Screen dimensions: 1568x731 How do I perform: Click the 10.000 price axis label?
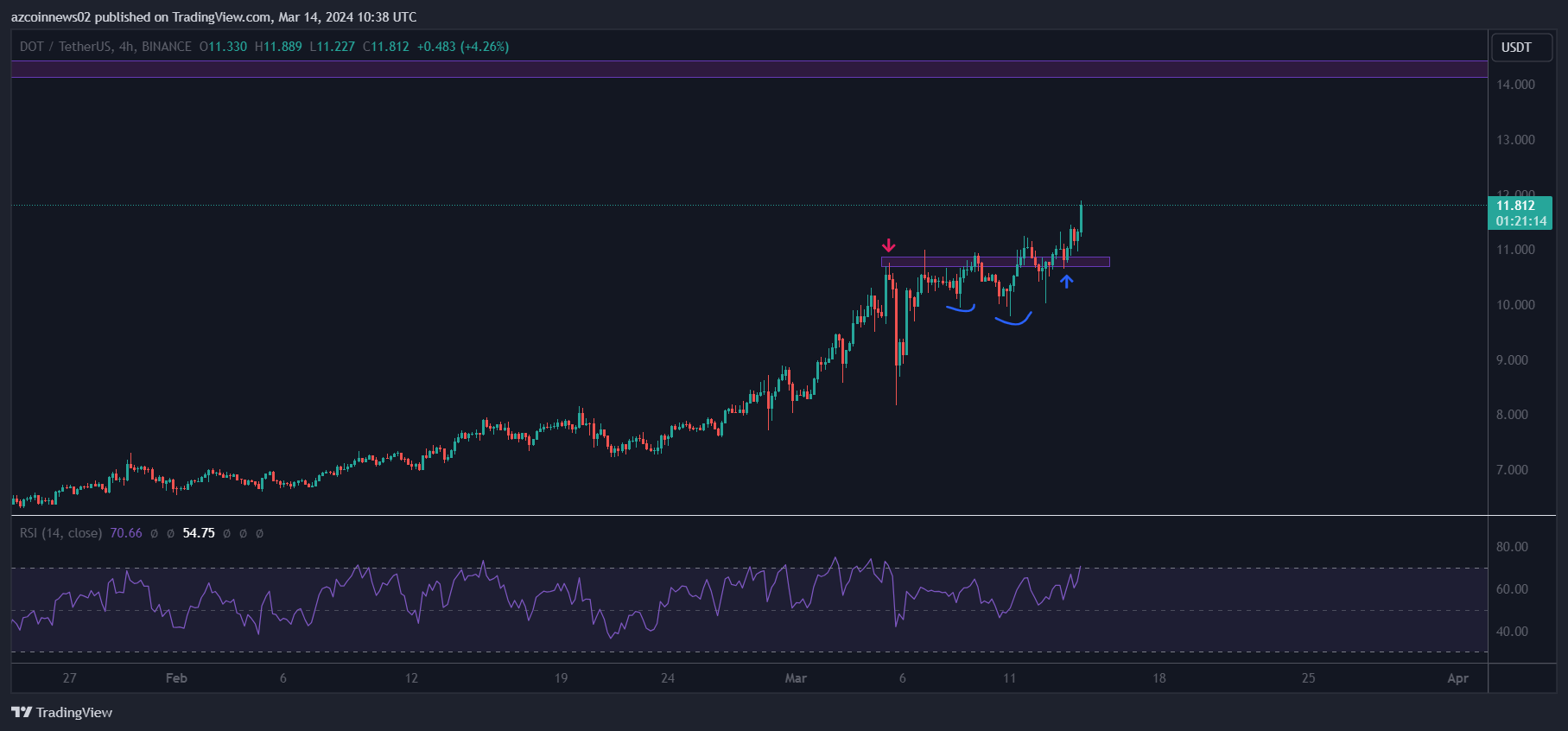(1516, 305)
